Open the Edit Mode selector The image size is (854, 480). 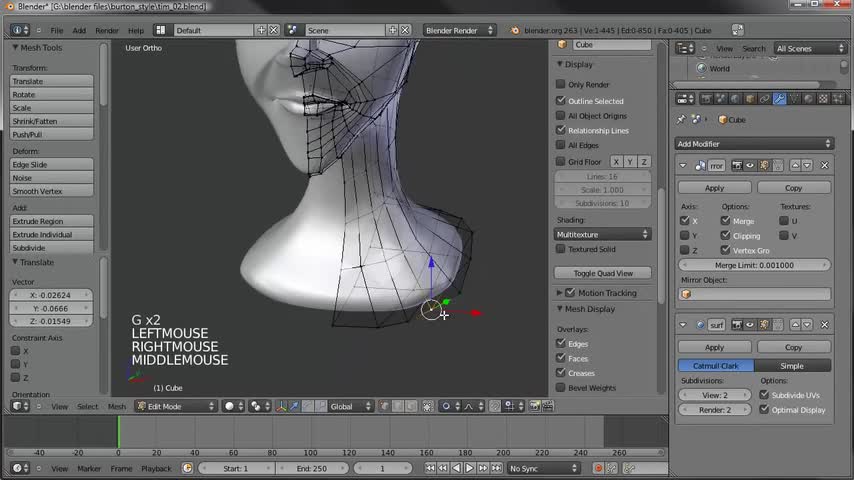coord(175,406)
